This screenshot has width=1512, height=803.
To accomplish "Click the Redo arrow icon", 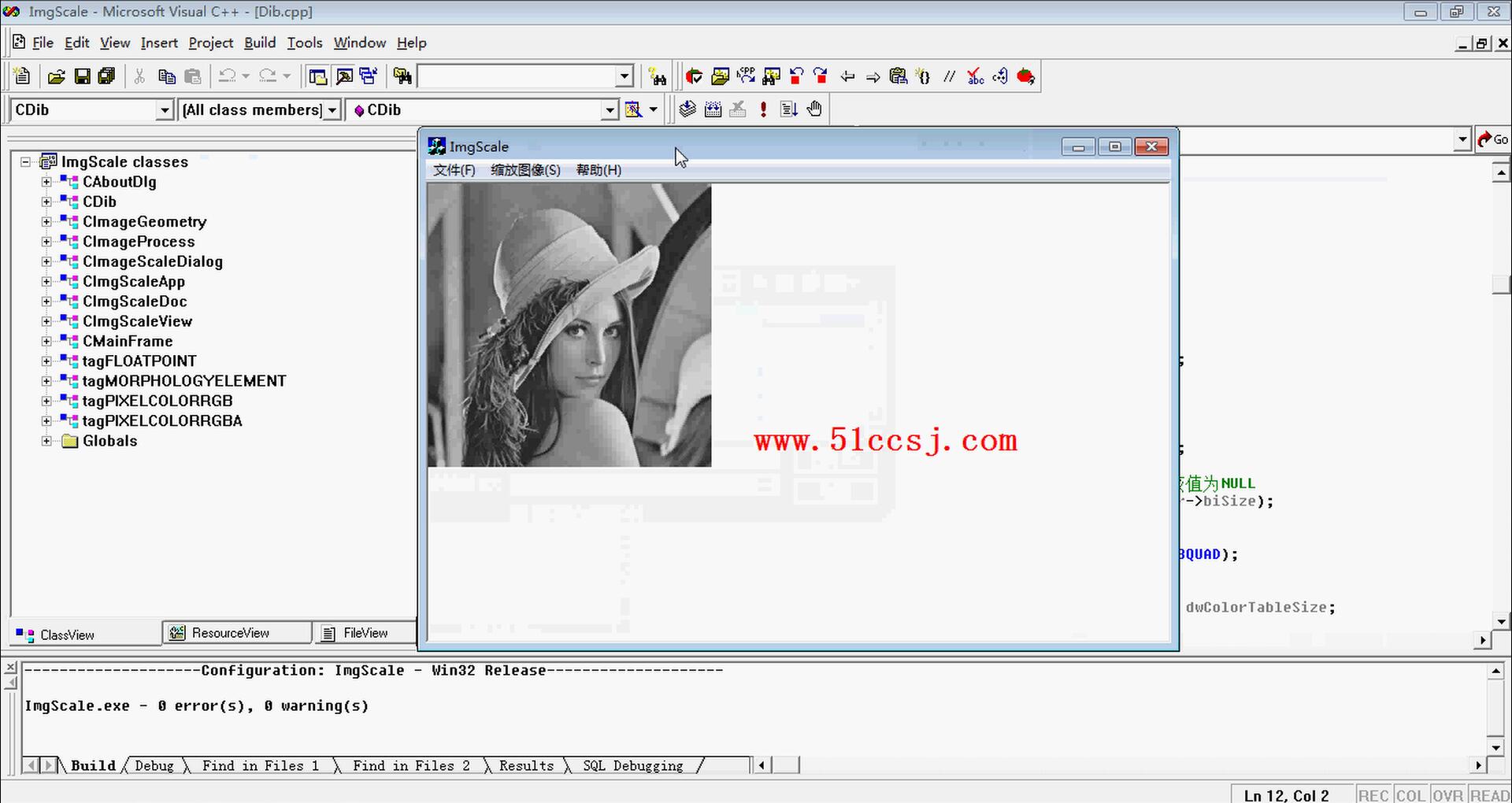I will (269, 76).
